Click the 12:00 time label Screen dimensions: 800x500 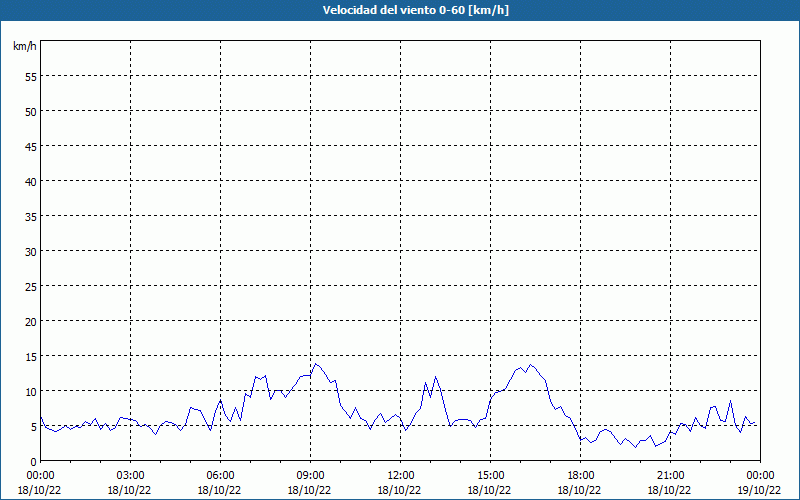401,476
